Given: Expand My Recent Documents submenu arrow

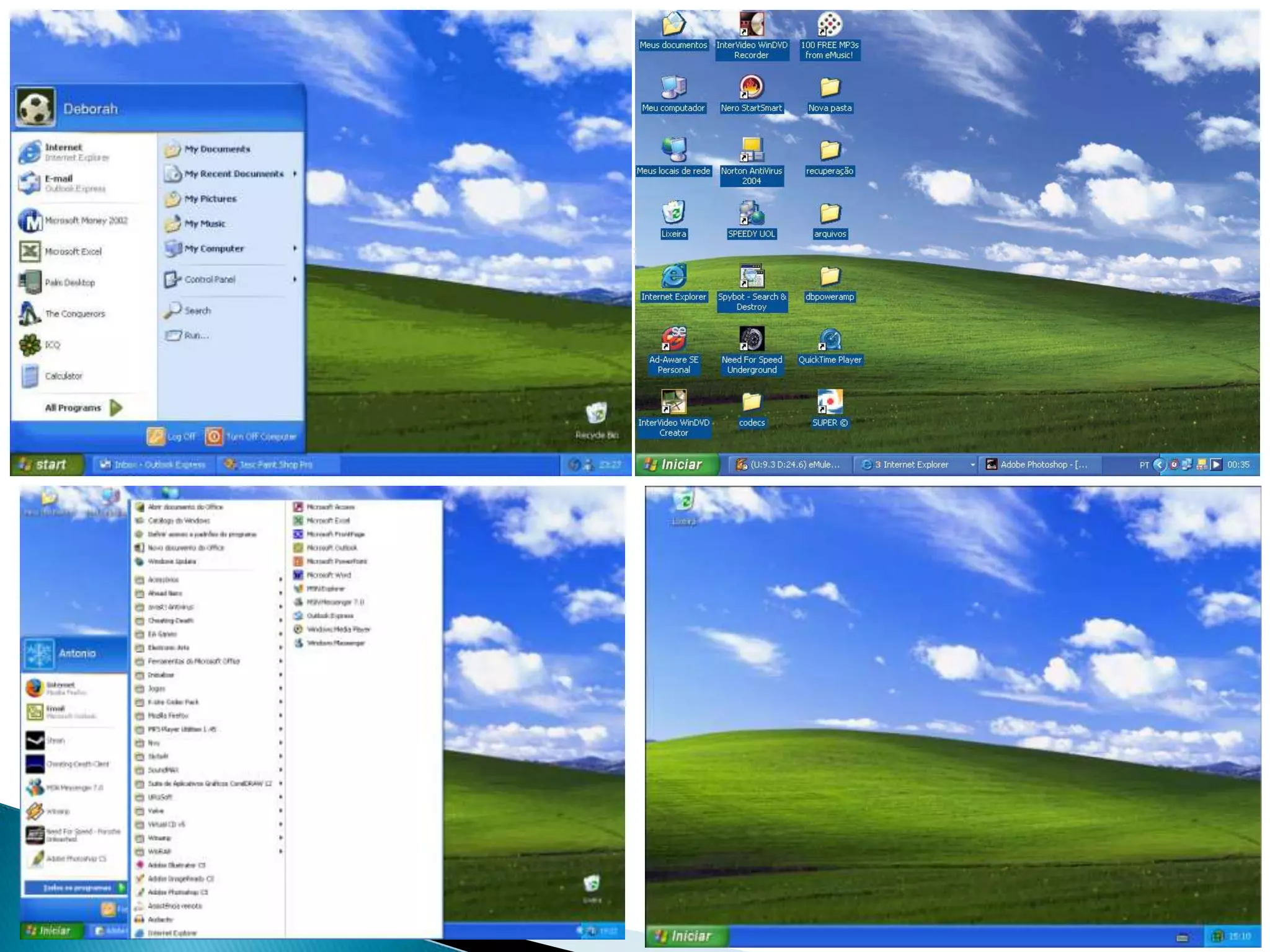Looking at the screenshot, I should click(x=295, y=174).
